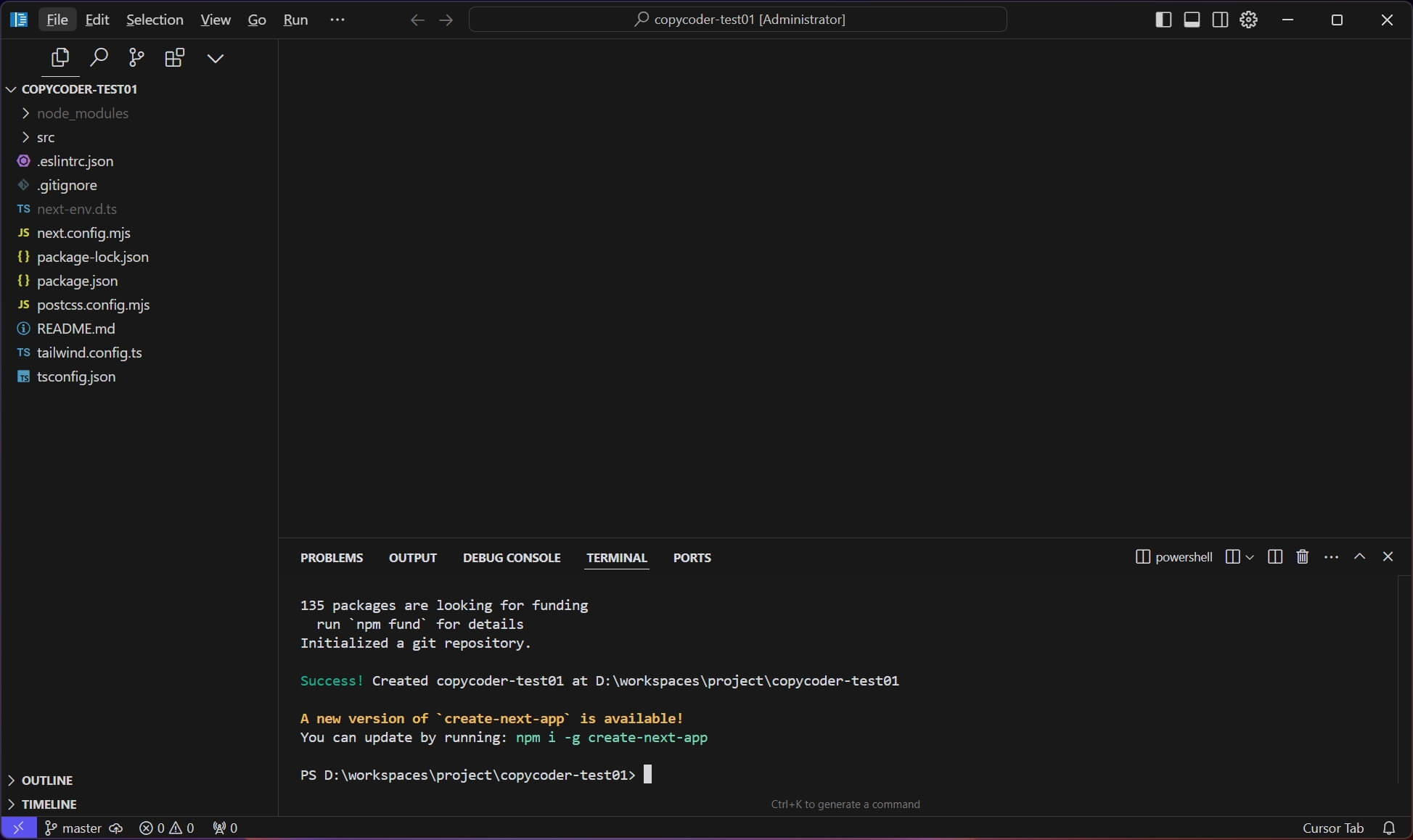1413x840 pixels.
Task: Open the Run menu
Action: (295, 20)
